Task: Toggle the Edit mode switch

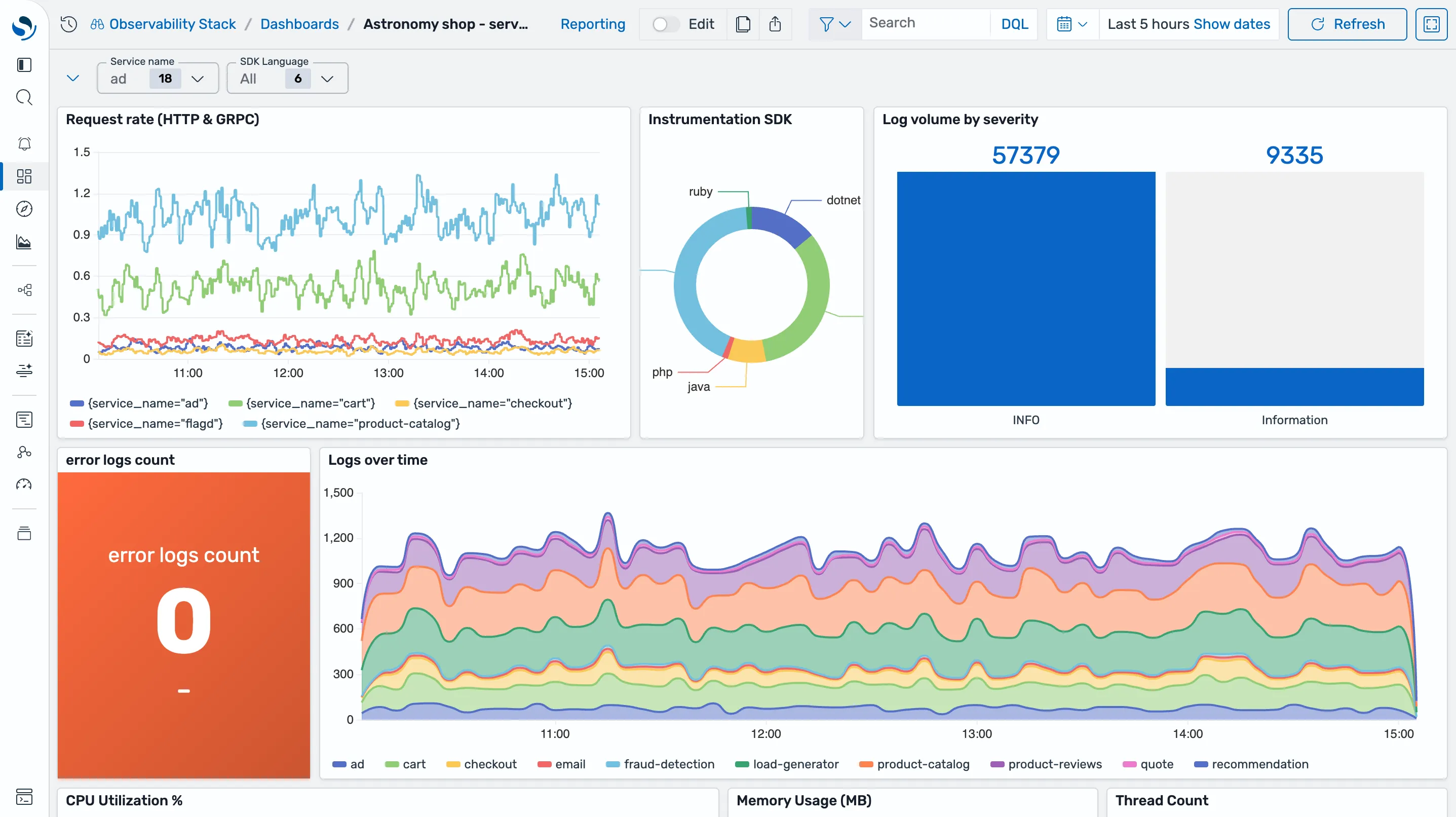Action: click(x=665, y=24)
